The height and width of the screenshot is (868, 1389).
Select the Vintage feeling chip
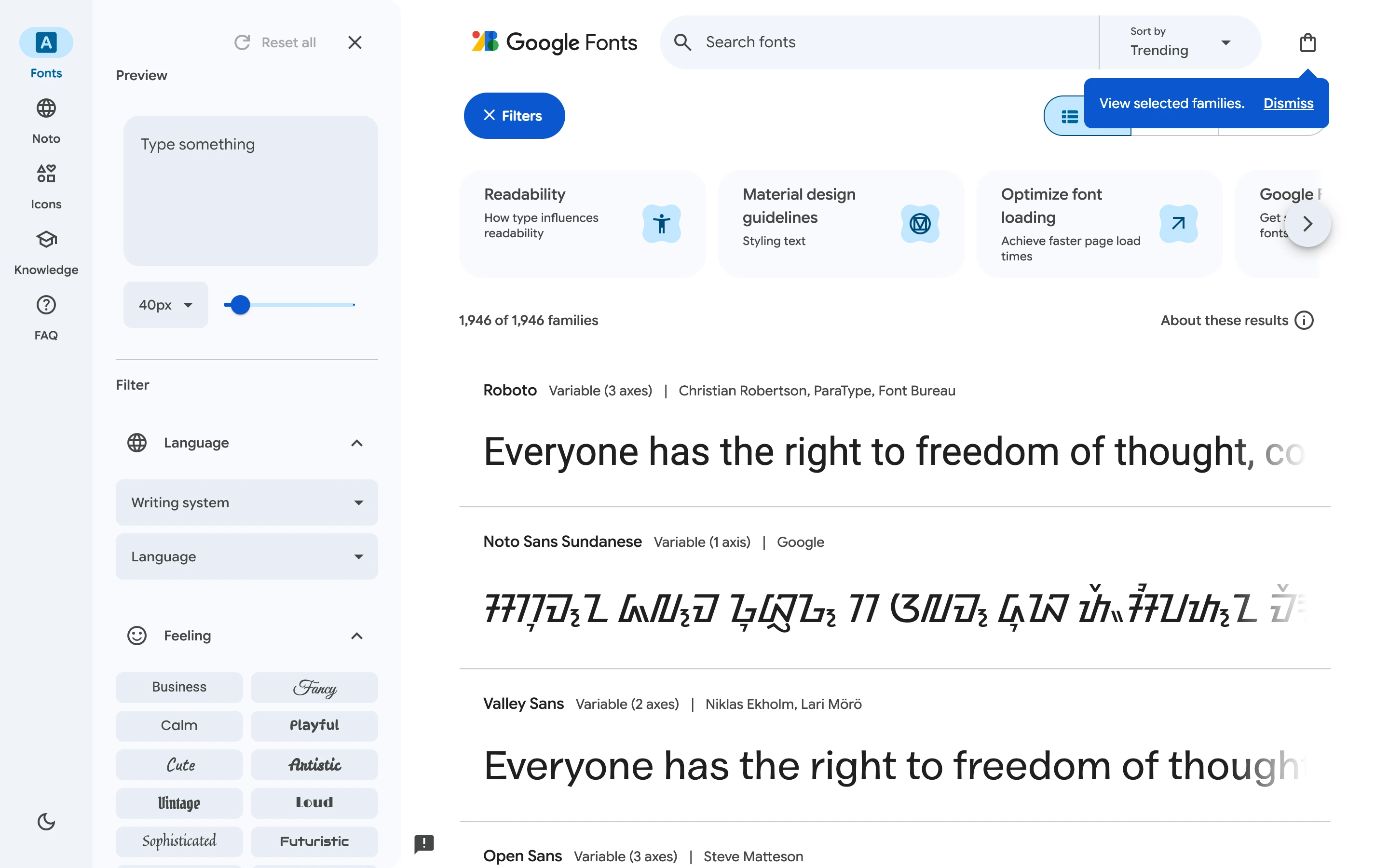coord(179,803)
